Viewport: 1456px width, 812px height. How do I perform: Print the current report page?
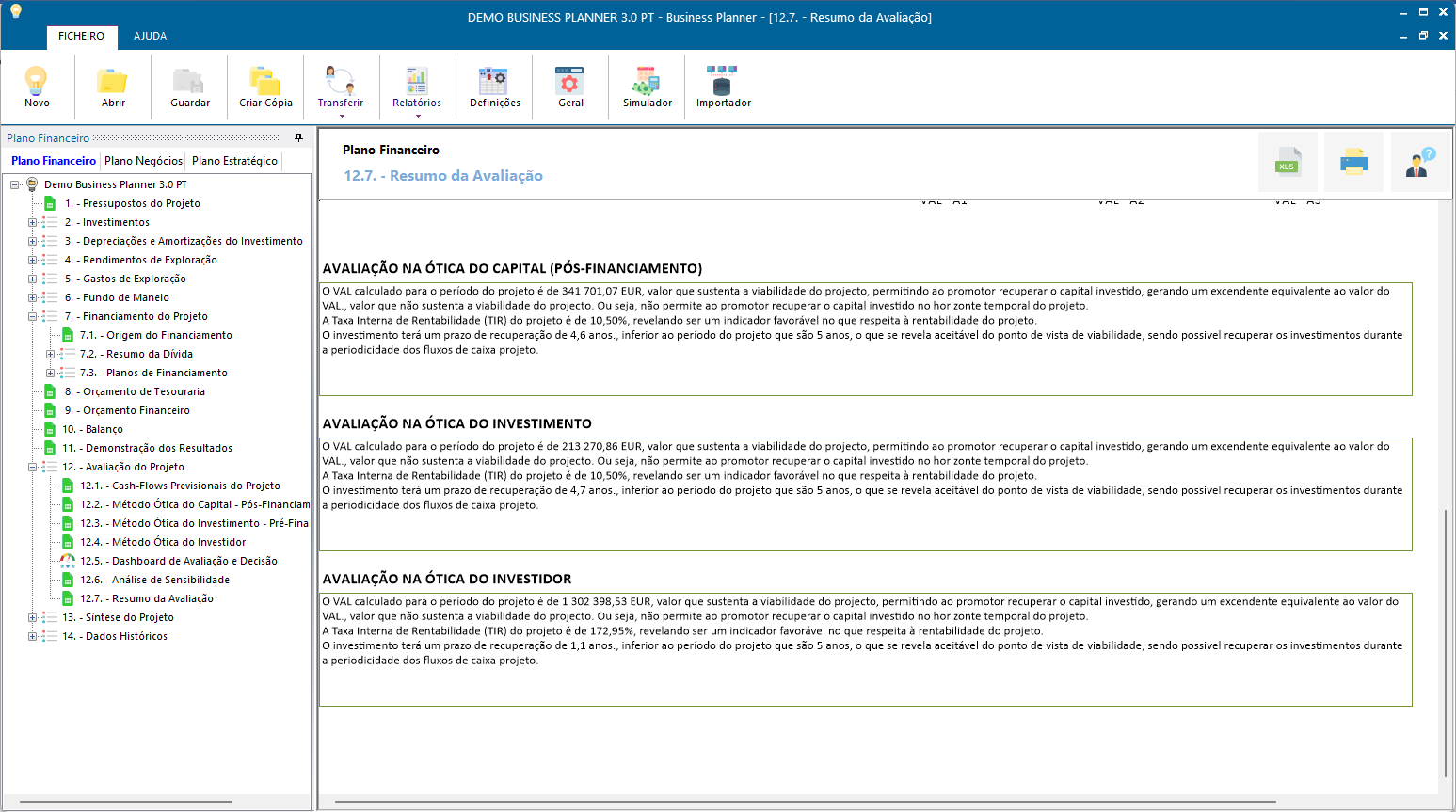(x=1353, y=162)
